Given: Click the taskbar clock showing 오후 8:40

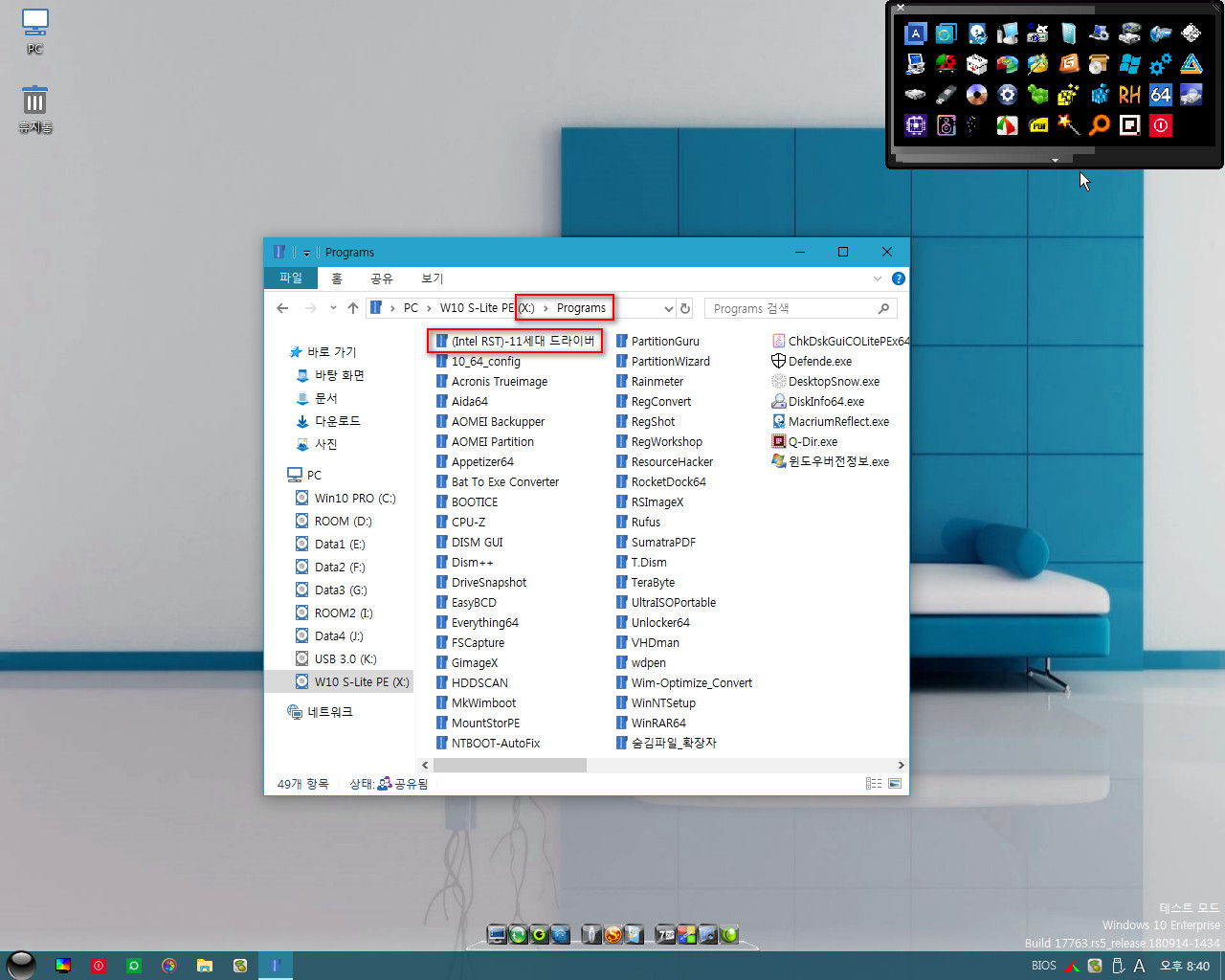Looking at the screenshot, I should [1184, 966].
